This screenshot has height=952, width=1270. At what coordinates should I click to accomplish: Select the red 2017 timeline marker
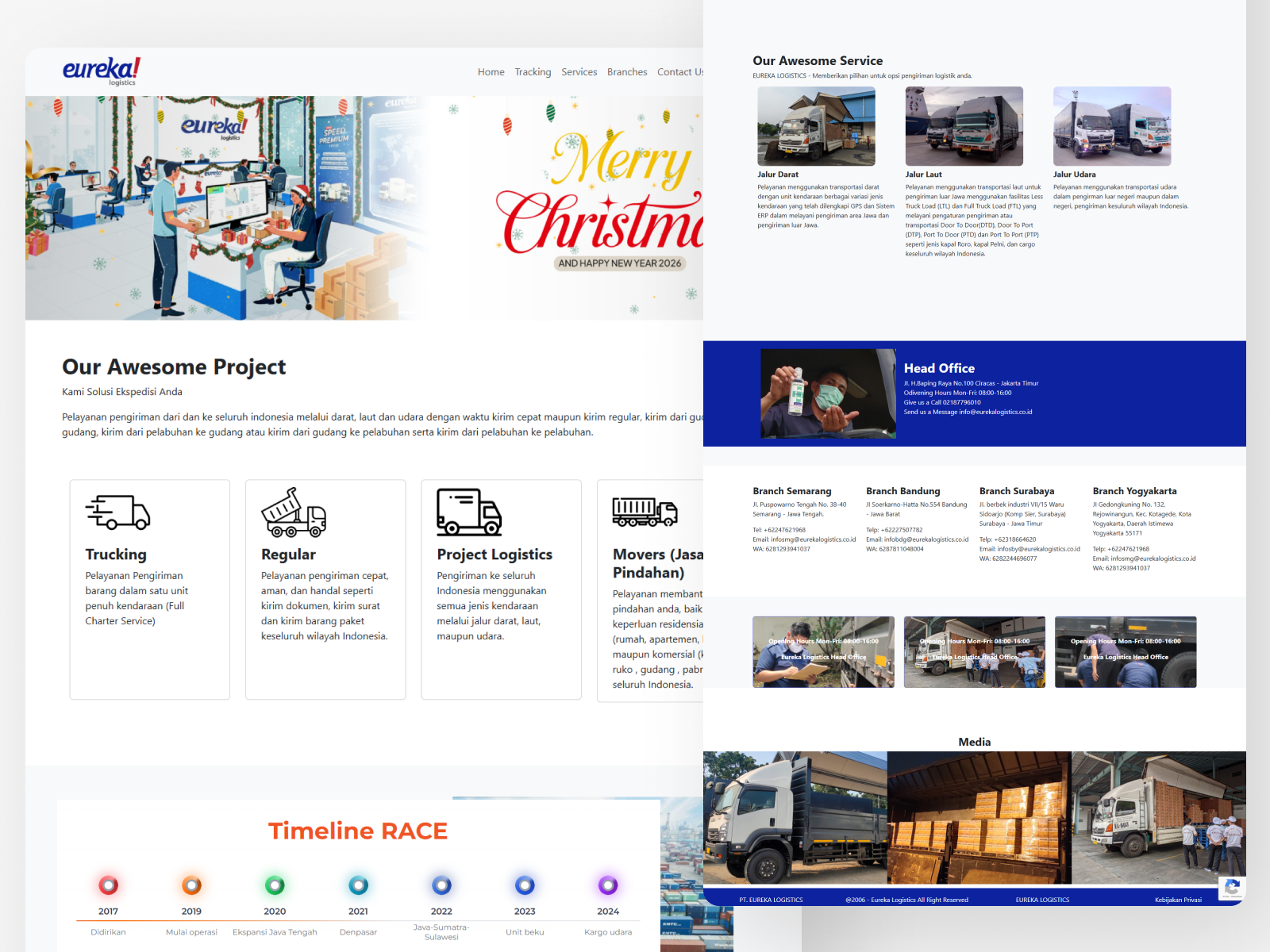coord(108,885)
